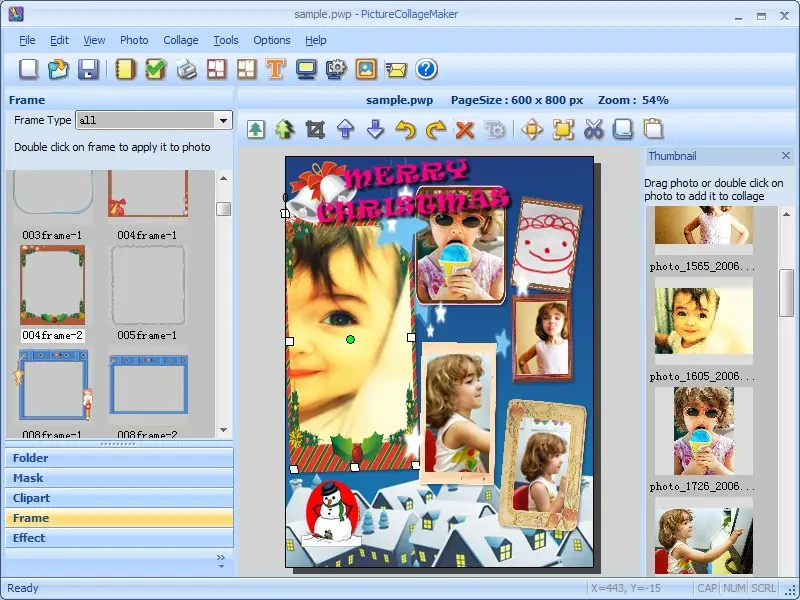Click the yellow Redo arrow
The width and height of the screenshot is (800, 600).
click(x=435, y=129)
